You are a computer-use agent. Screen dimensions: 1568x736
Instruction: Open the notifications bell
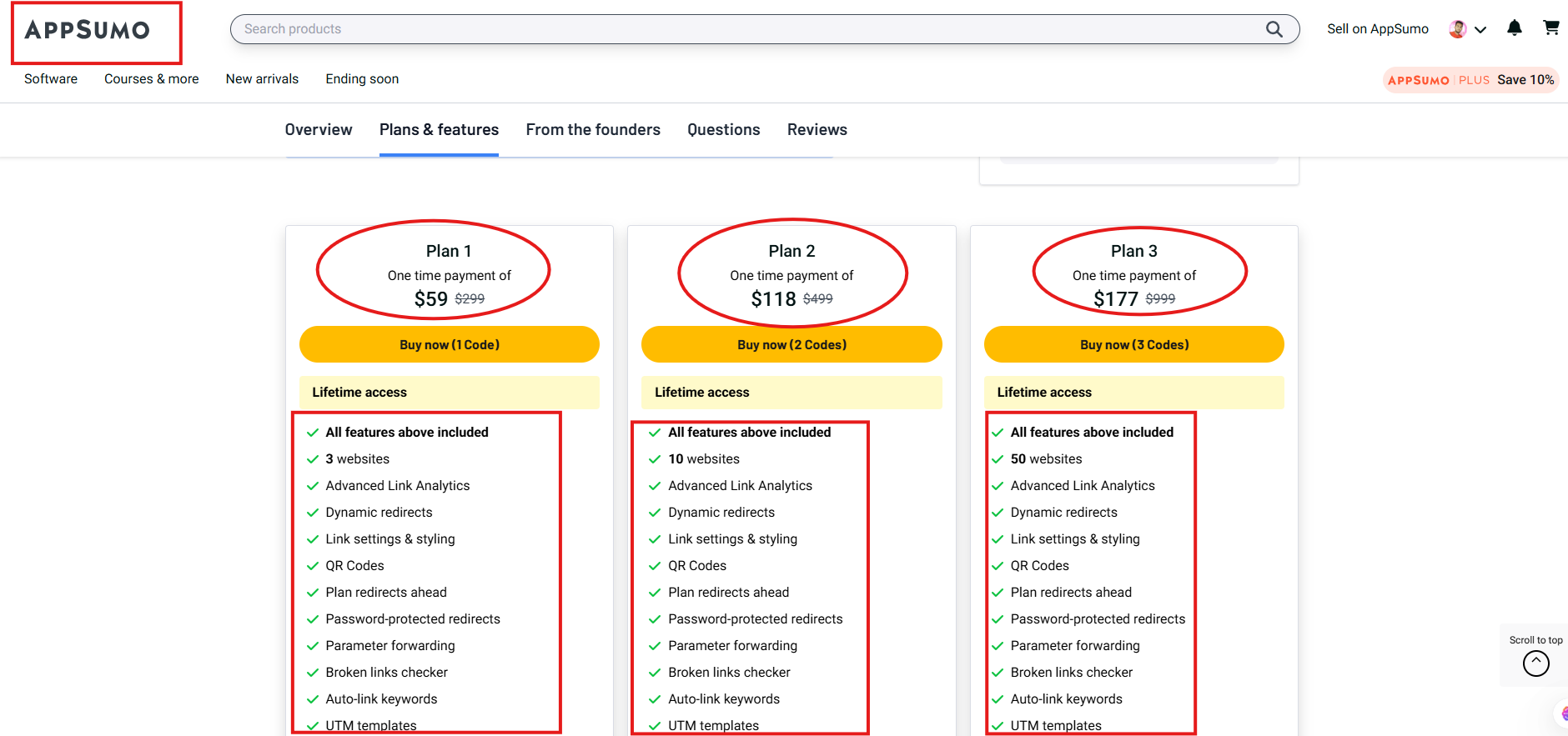tap(1515, 28)
